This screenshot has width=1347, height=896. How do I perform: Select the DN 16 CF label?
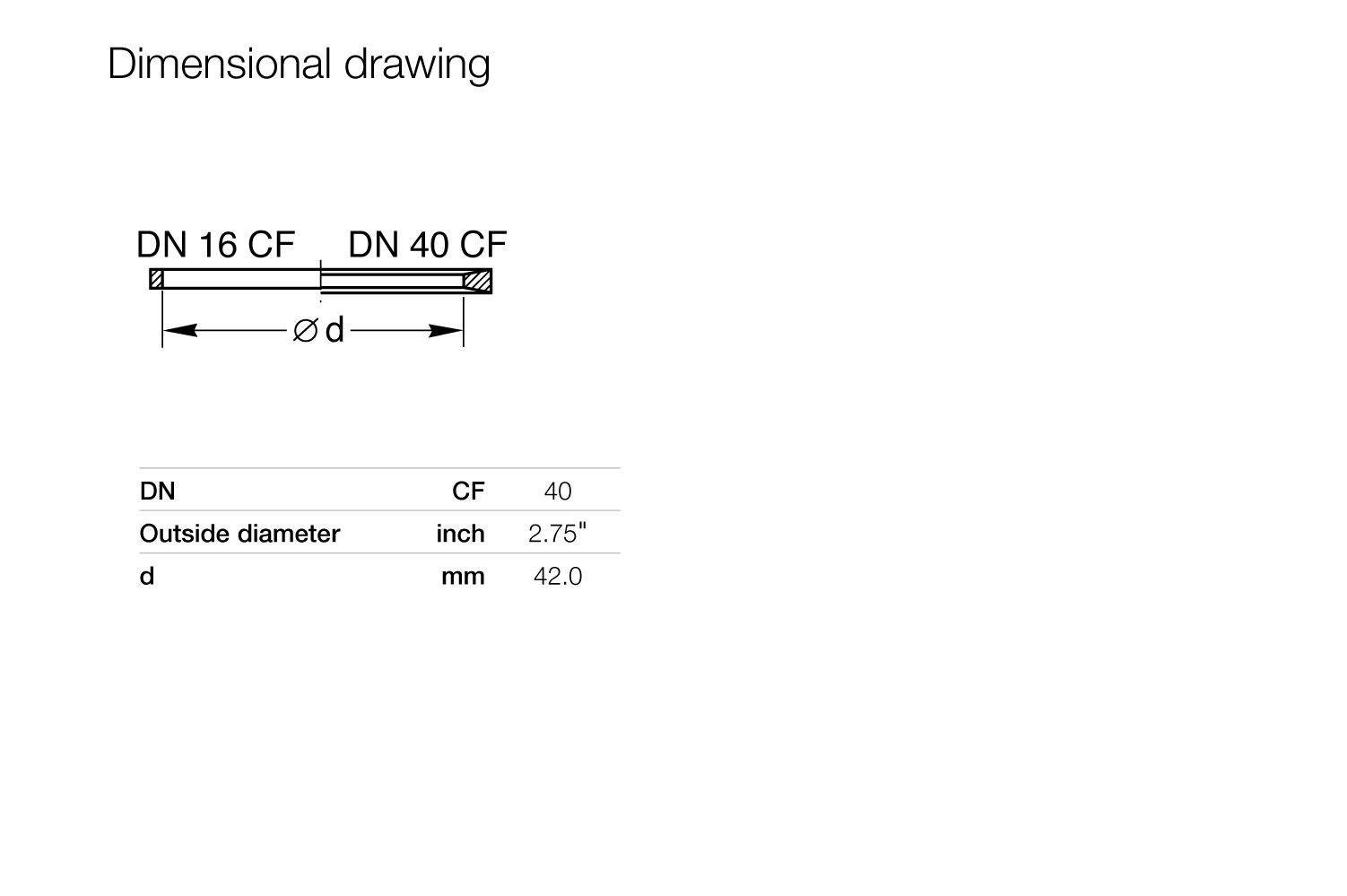pos(215,245)
